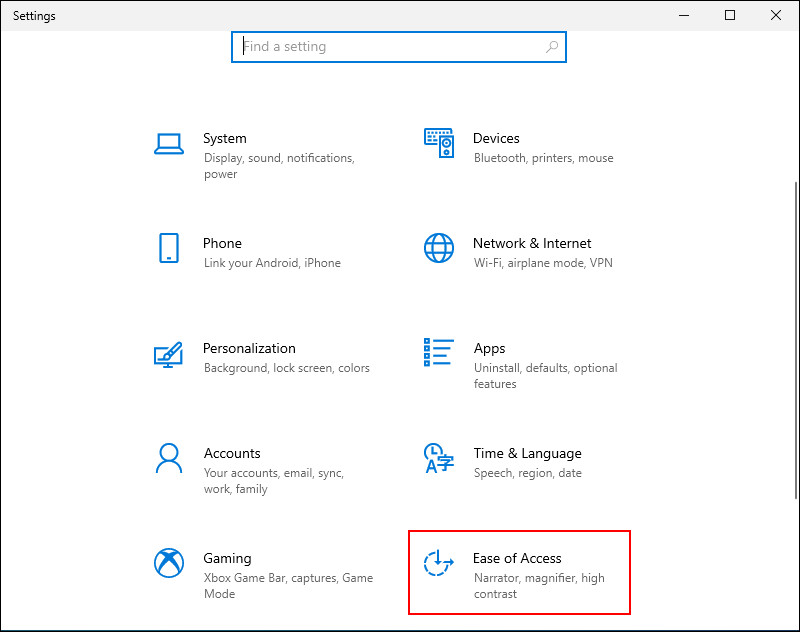Focus the 'Find a setting' search field

pos(390,47)
